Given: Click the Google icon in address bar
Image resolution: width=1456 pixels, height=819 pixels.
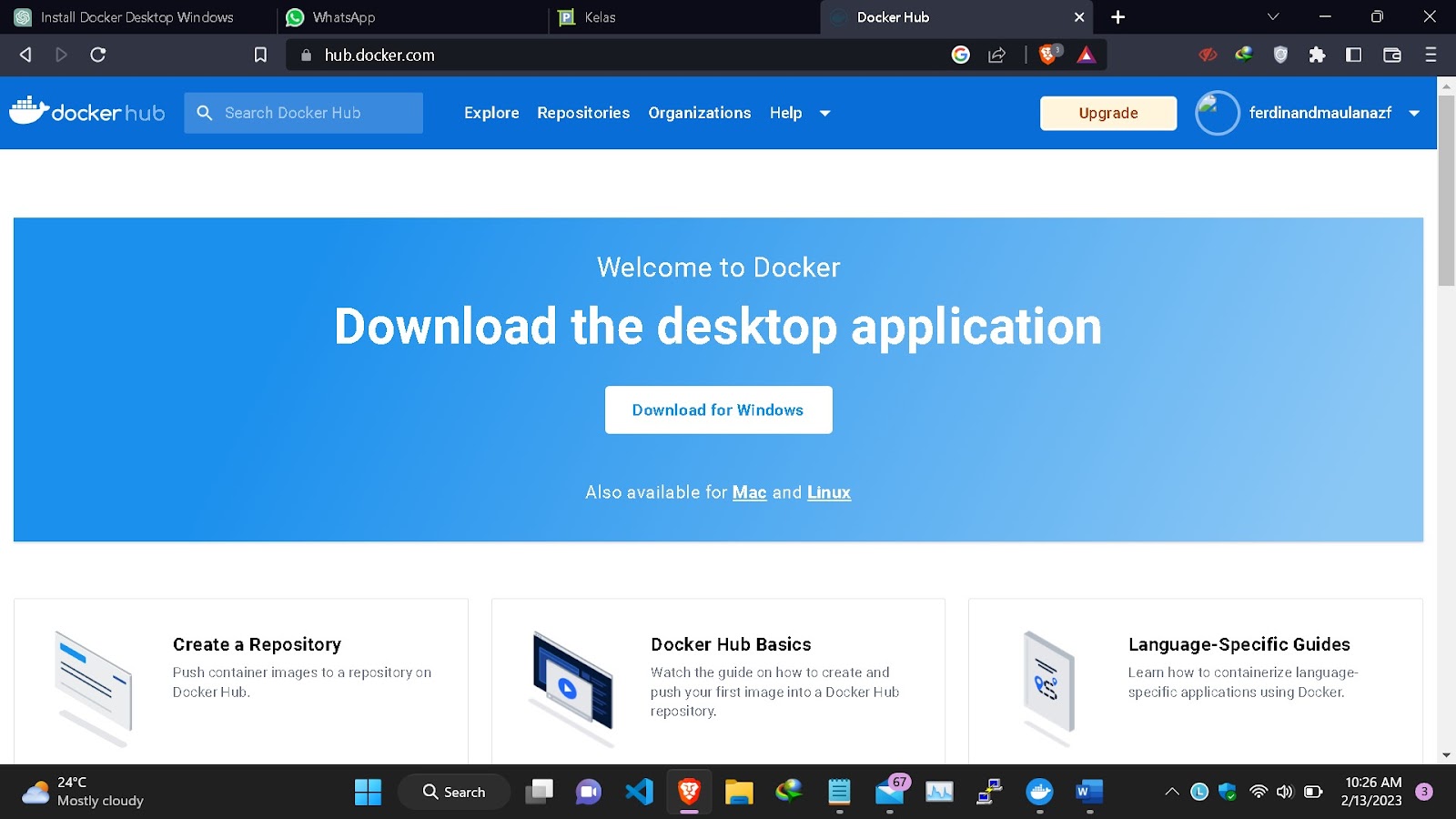Looking at the screenshot, I should point(961,55).
